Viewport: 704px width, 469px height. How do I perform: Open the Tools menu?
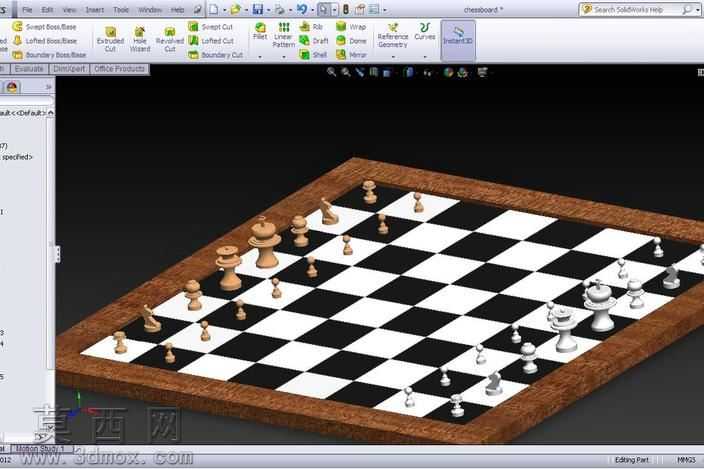(121, 9)
